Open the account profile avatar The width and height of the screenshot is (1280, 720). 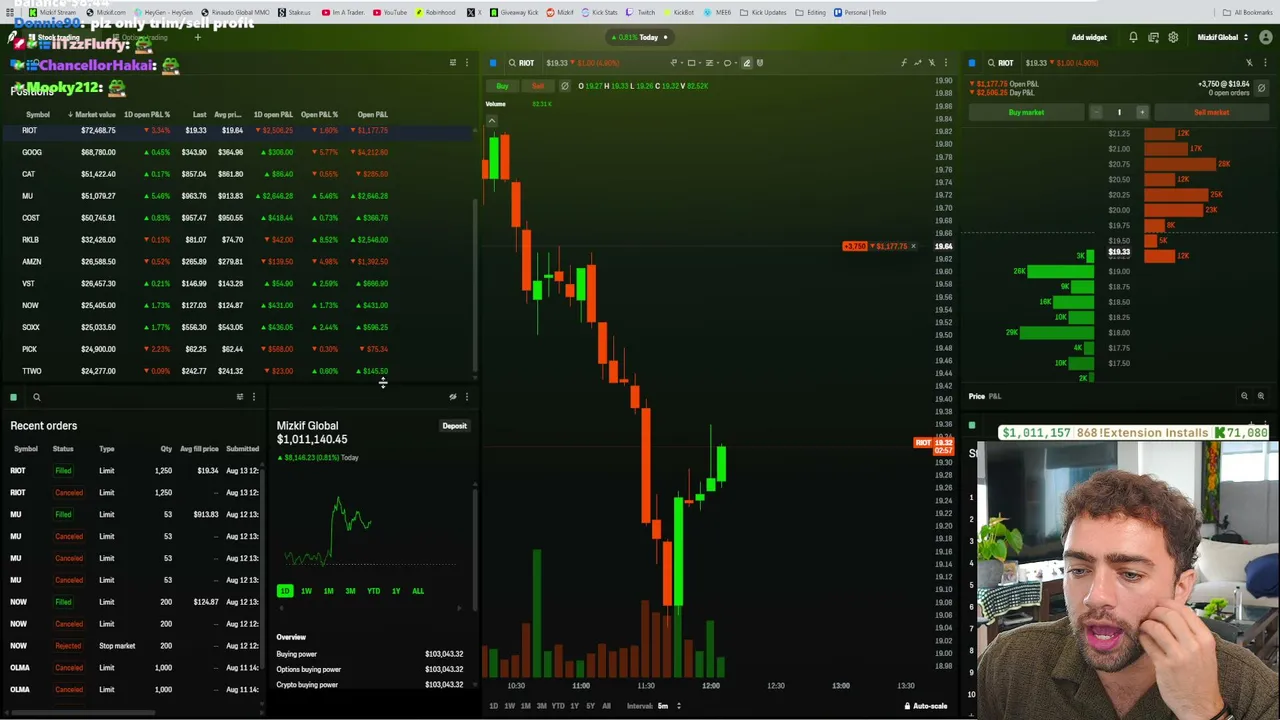pos(1265,38)
